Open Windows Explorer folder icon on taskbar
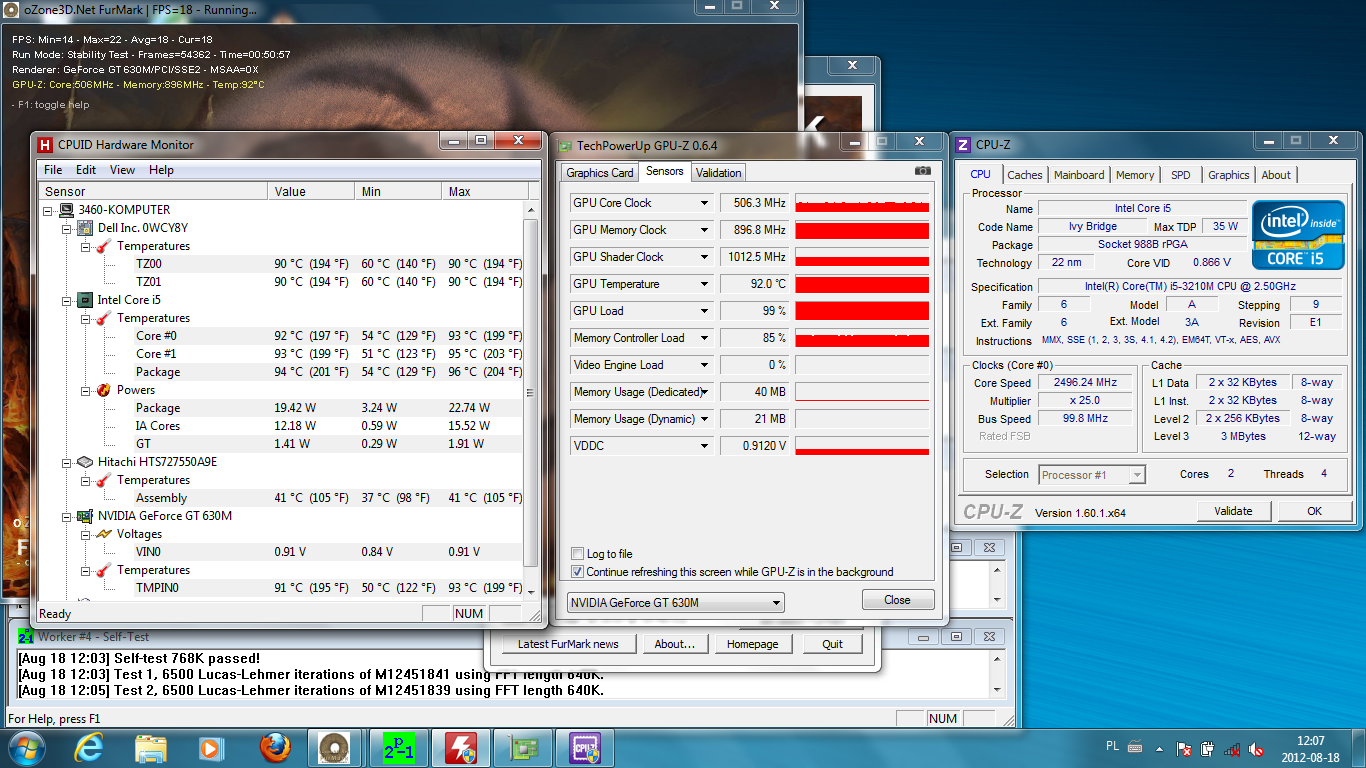Screen dimensions: 1366x768 pos(151,748)
